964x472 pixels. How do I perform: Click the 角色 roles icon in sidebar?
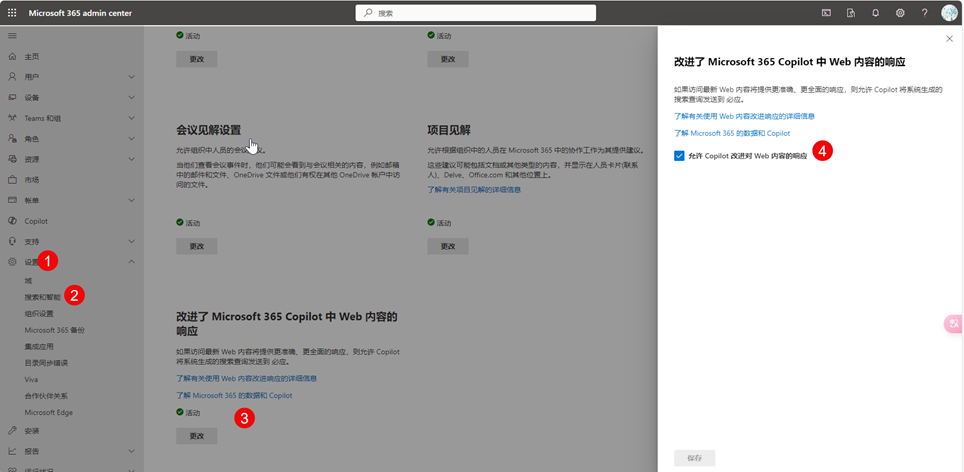coord(12,139)
